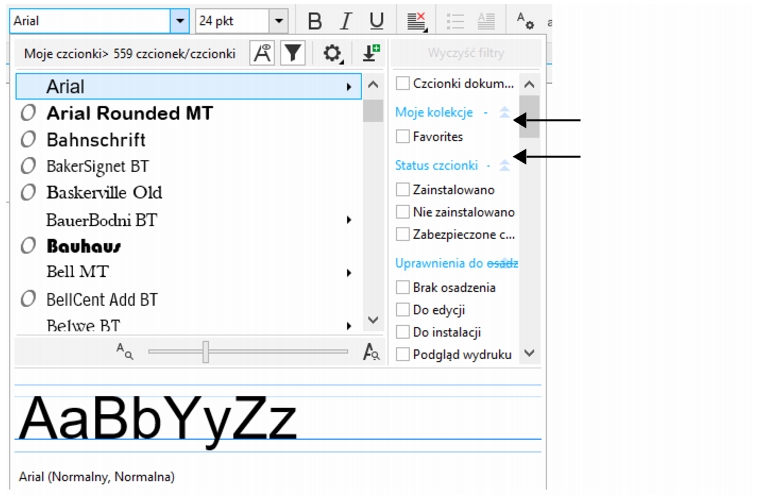
Task: Open the font size dropdown arrow
Action: coord(279,21)
